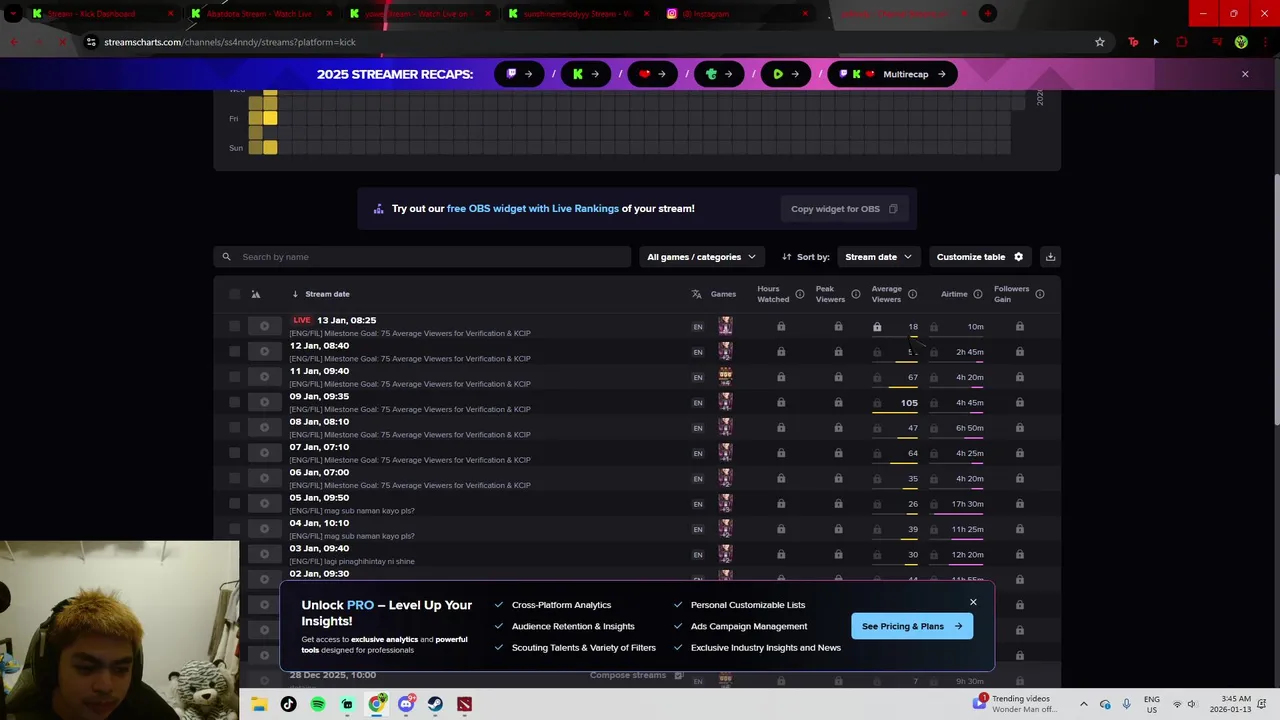Click the download table icon
The width and height of the screenshot is (1280, 720).
(x=1050, y=257)
